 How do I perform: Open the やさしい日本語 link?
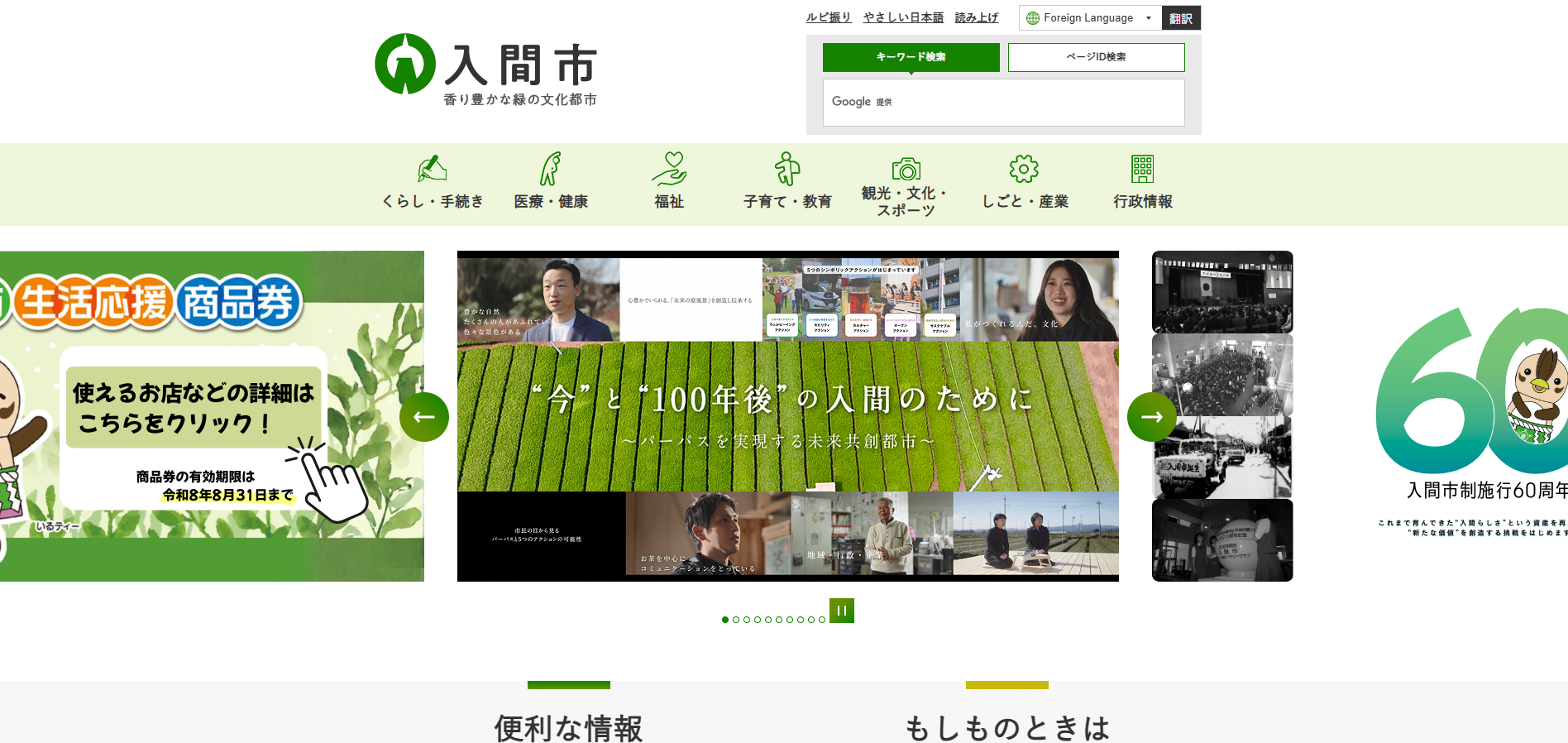pyautogui.click(x=903, y=17)
